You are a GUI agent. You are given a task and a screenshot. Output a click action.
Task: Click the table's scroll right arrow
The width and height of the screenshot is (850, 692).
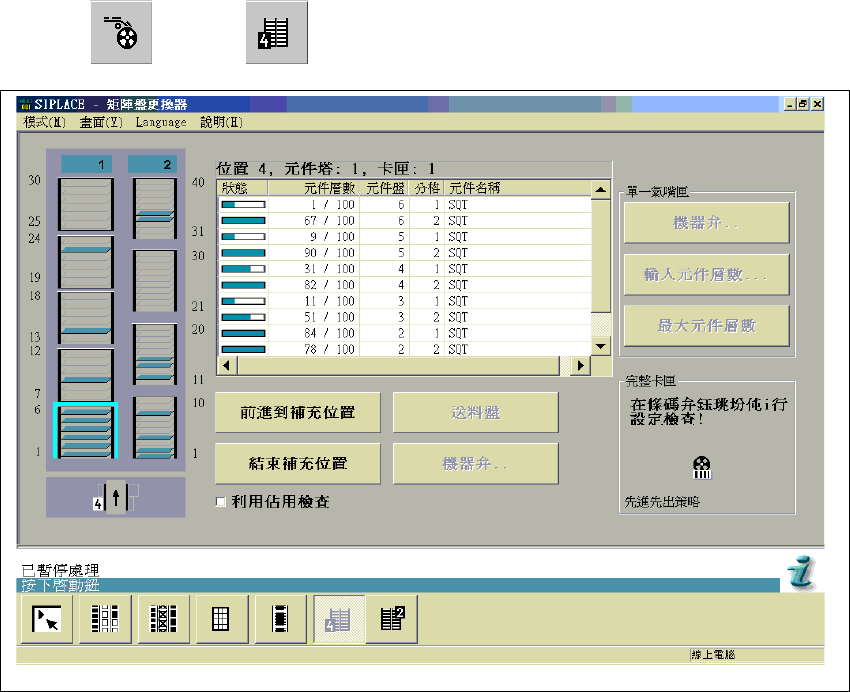point(581,365)
